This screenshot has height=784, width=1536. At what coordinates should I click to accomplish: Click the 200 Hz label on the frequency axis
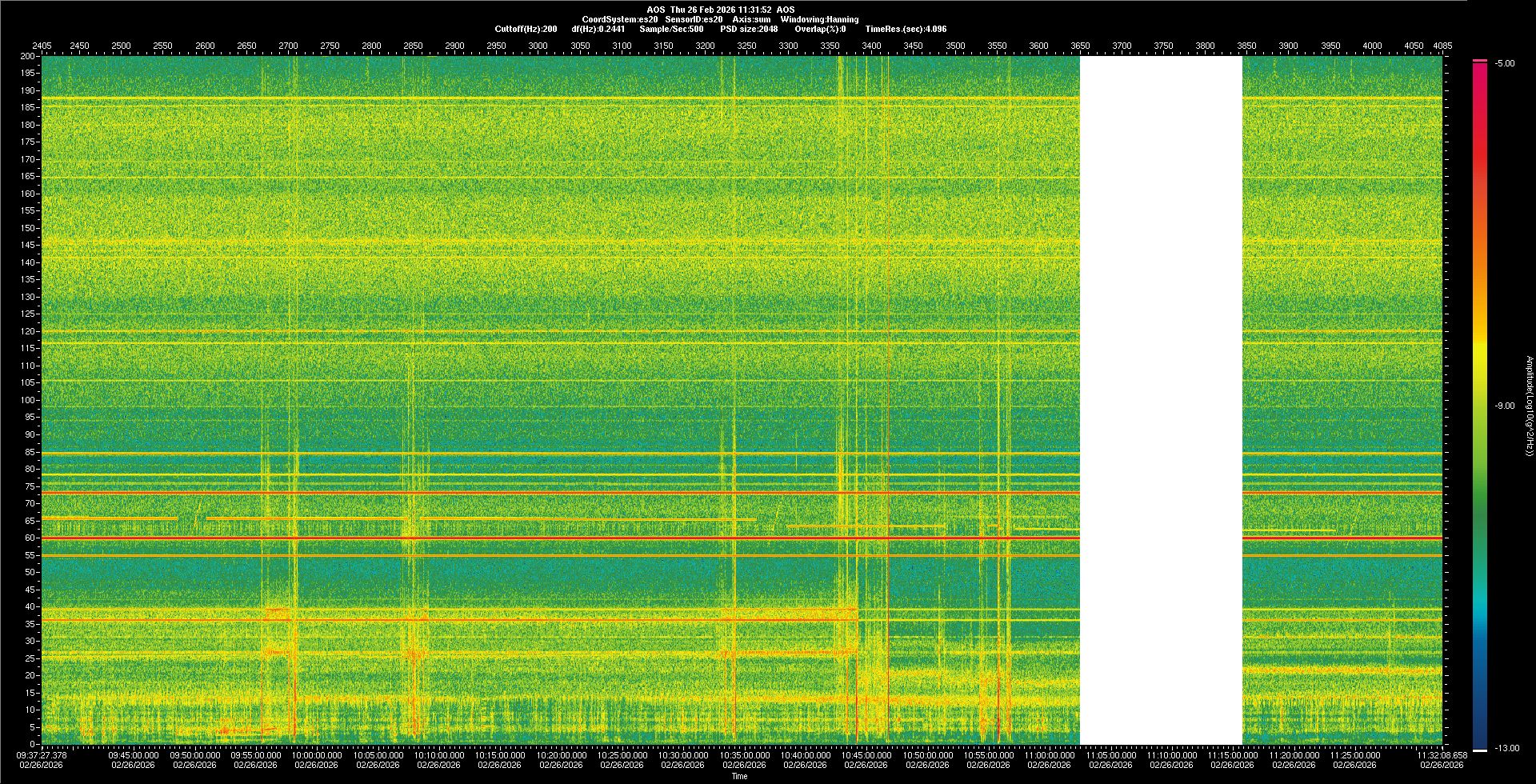(28, 56)
